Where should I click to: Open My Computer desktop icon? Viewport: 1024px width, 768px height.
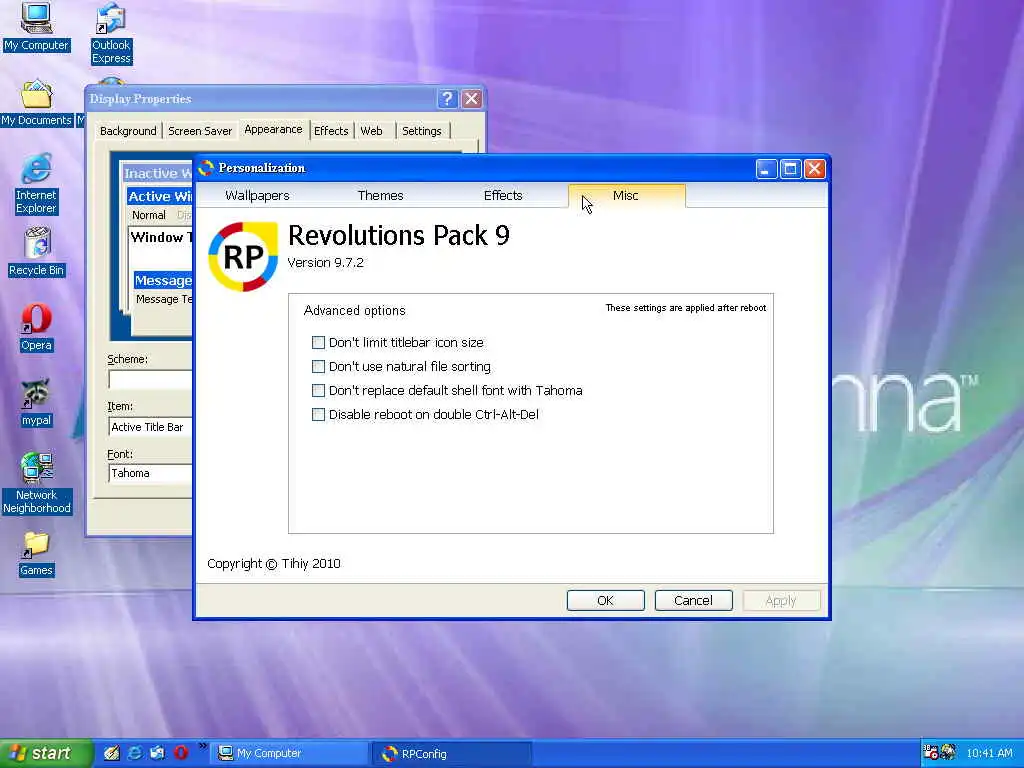coord(36,27)
